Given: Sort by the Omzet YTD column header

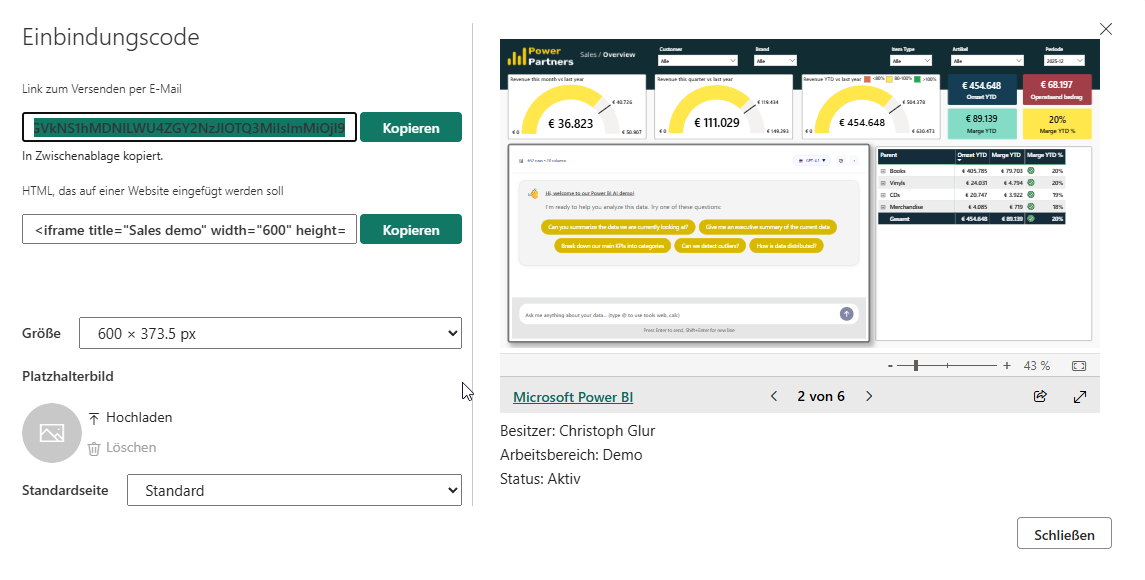Looking at the screenshot, I should [x=972, y=156].
